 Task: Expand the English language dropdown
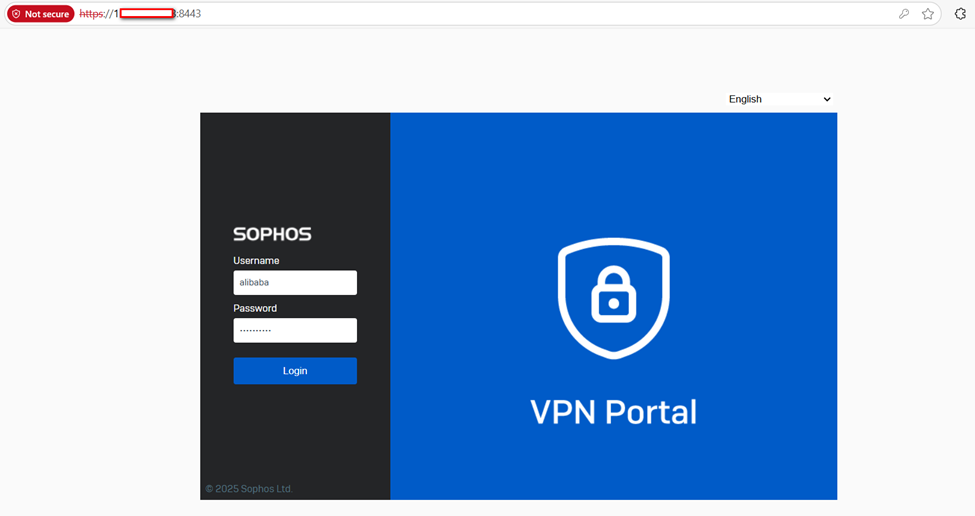(779, 99)
